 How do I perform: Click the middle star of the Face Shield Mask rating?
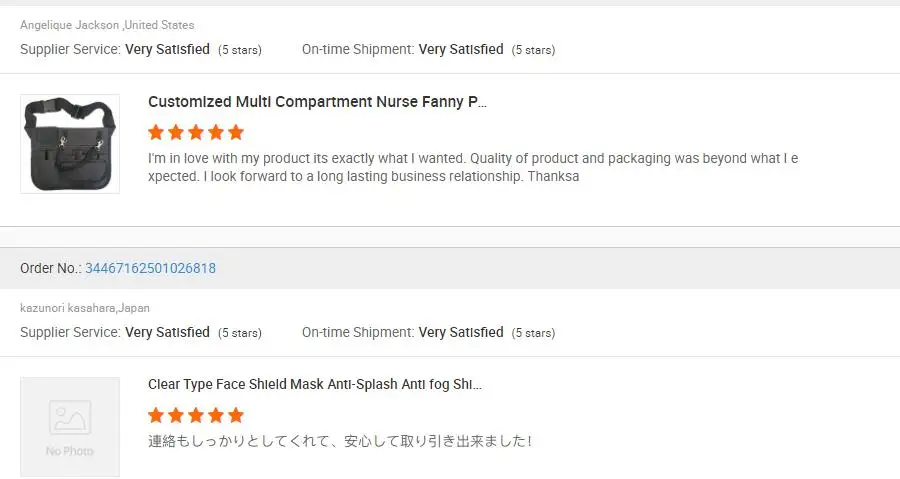[x=196, y=415]
